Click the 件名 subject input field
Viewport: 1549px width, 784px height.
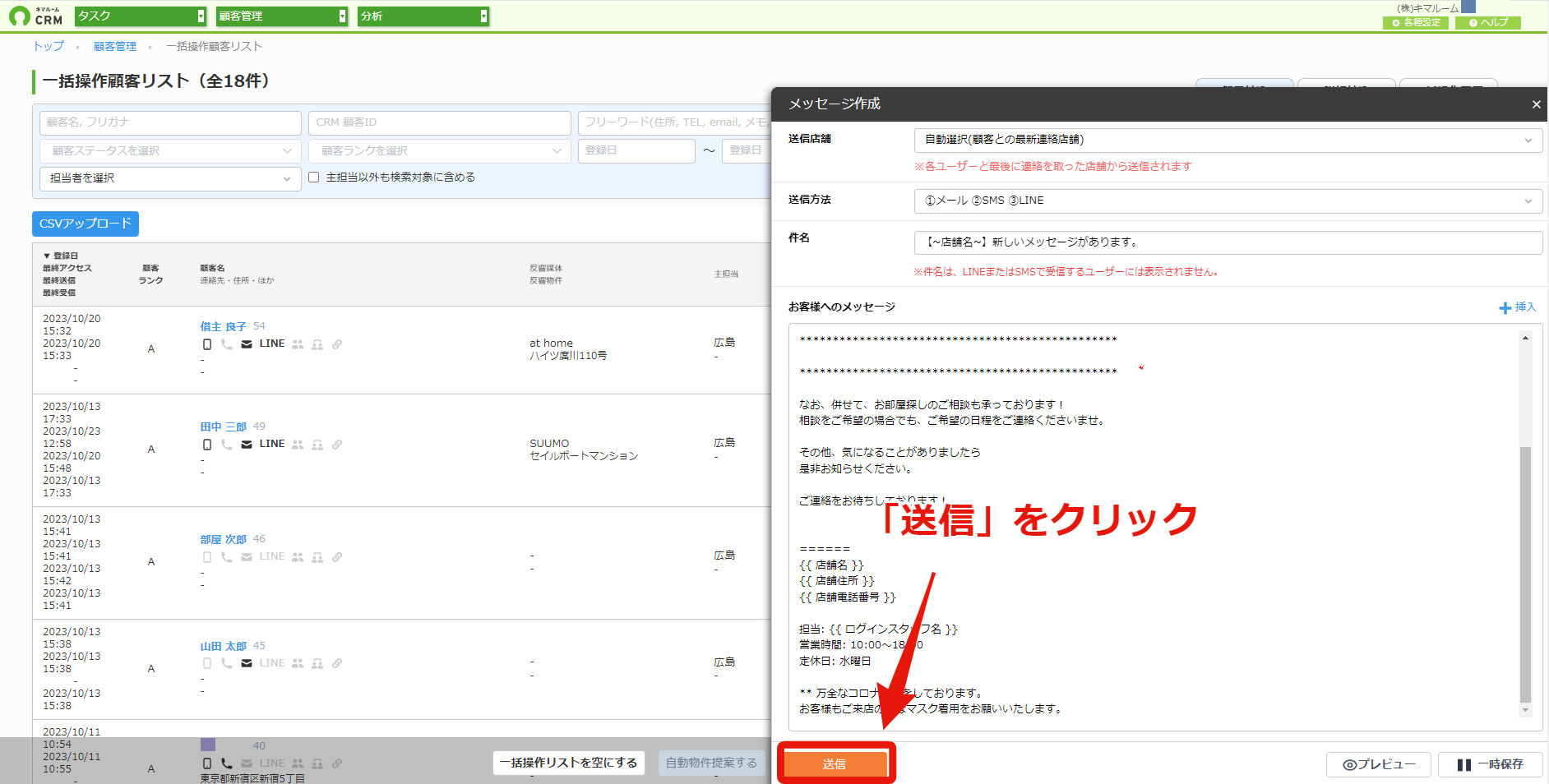[1228, 242]
